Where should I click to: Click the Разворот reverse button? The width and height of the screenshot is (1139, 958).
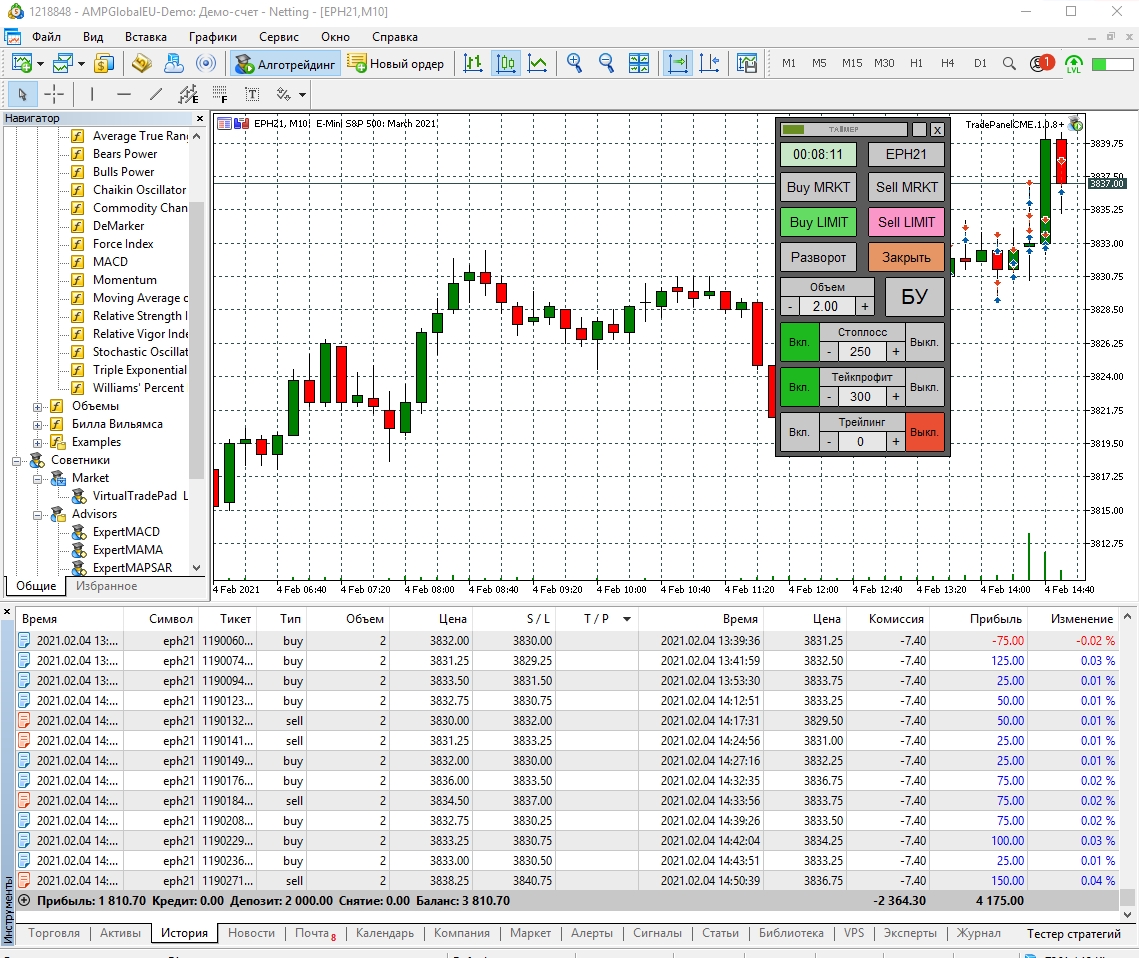[818, 257]
